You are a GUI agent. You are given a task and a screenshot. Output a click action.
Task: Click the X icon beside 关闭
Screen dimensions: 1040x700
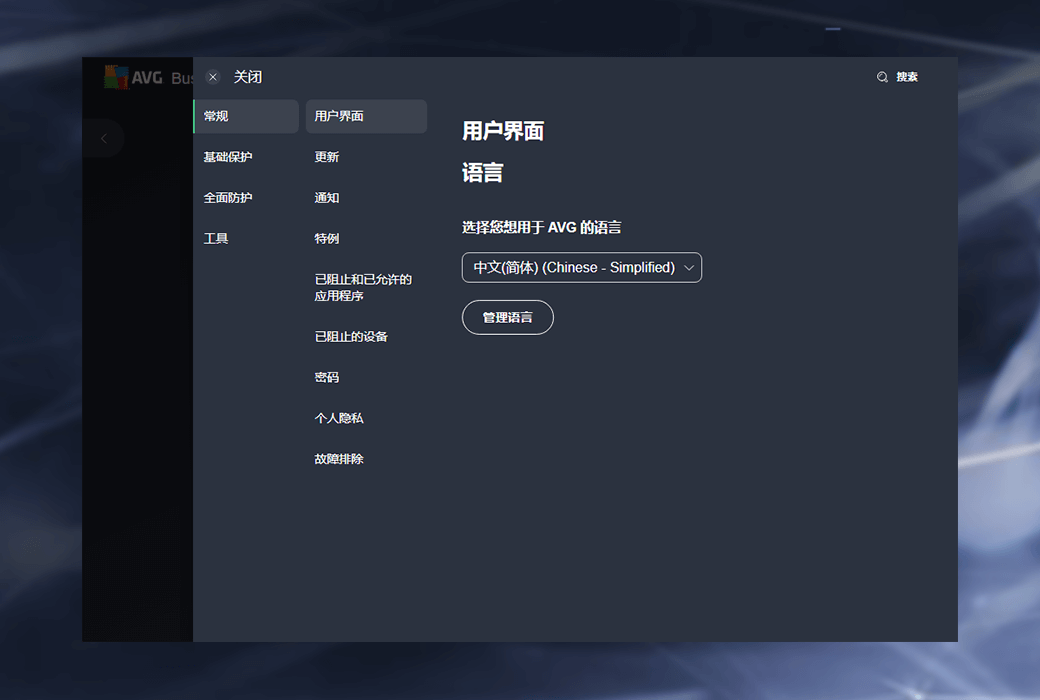(213, 77)
